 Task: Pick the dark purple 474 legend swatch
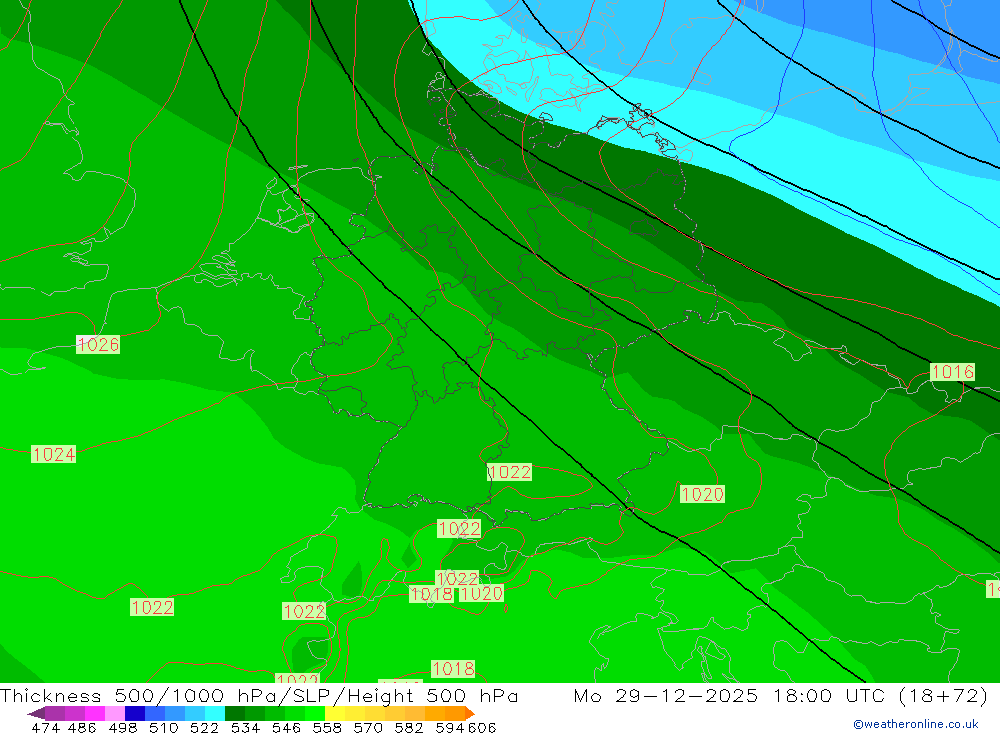pos(54,713)
